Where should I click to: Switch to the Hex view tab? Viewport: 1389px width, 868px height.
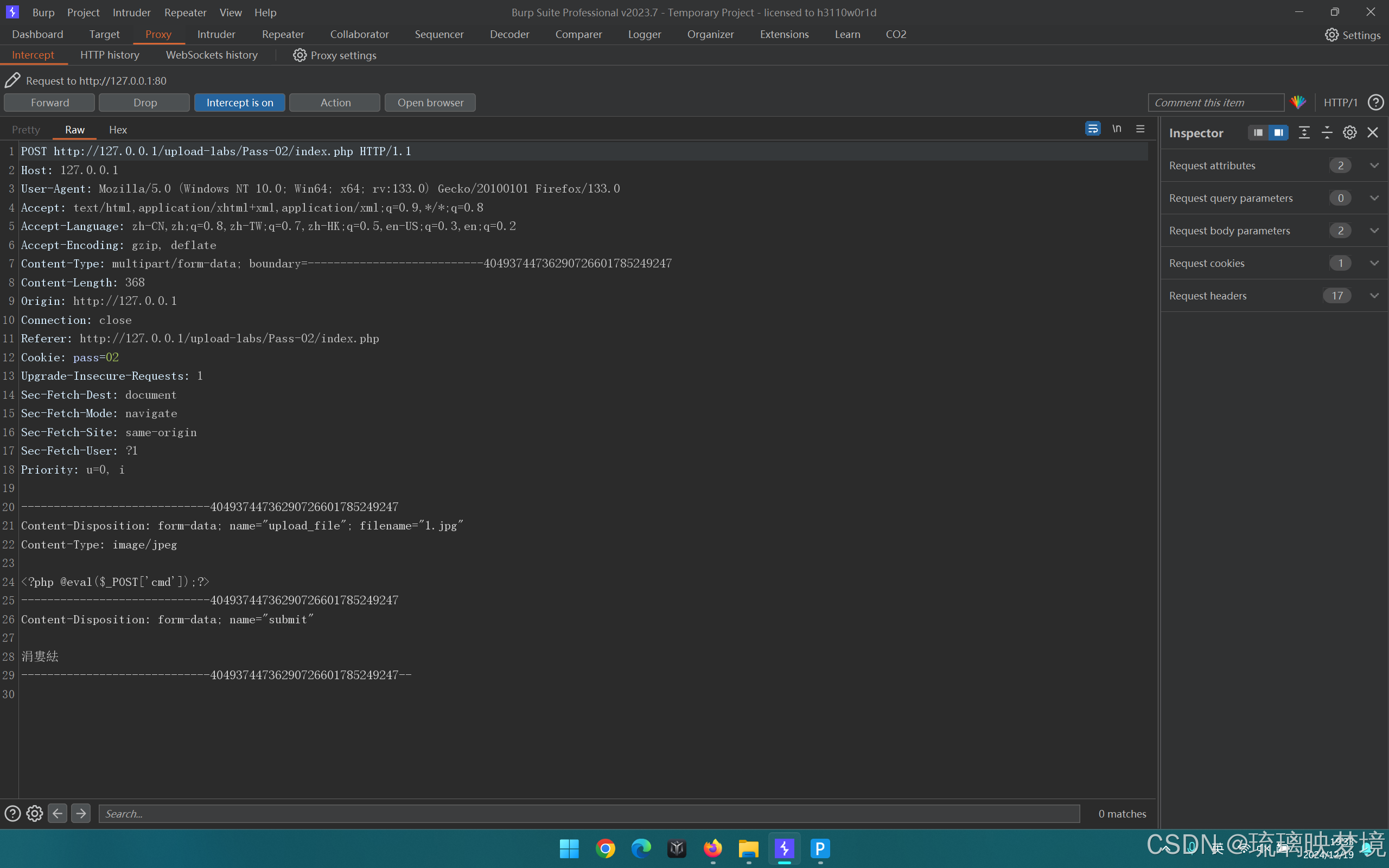click(x=118, y=130)
